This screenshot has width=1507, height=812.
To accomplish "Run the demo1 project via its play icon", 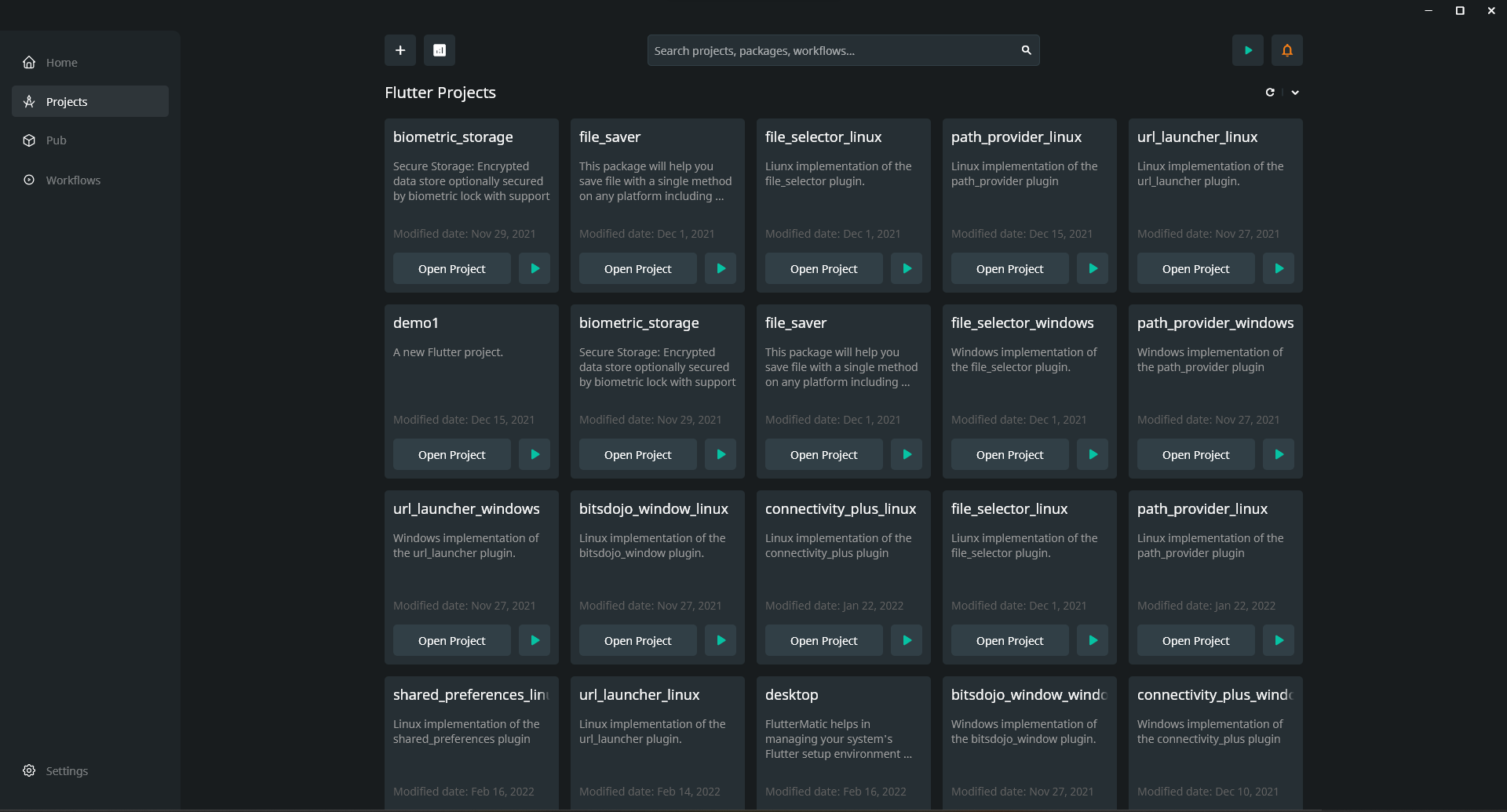I will point(535,453).
